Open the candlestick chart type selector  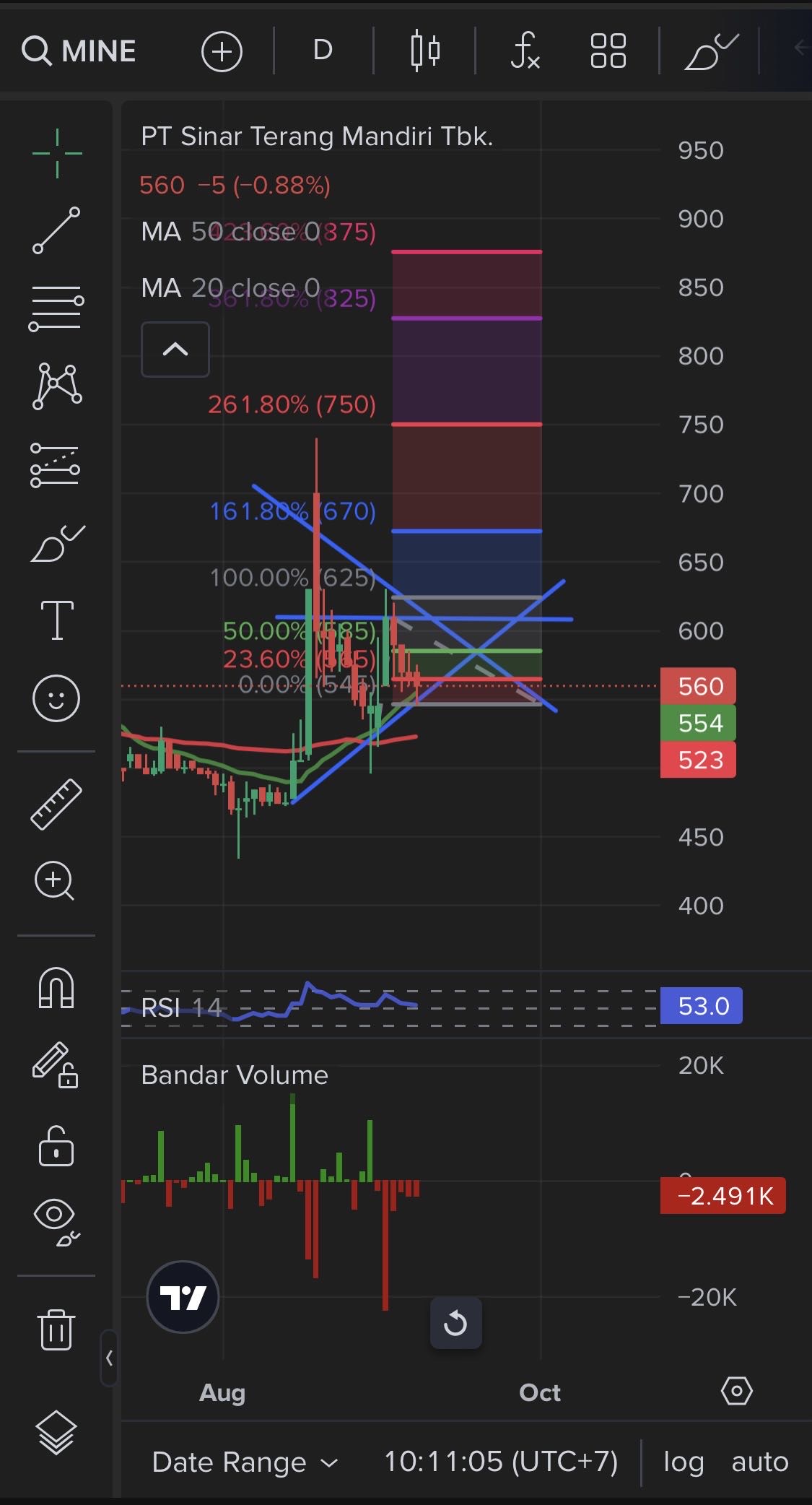click(x=425, y=51)
